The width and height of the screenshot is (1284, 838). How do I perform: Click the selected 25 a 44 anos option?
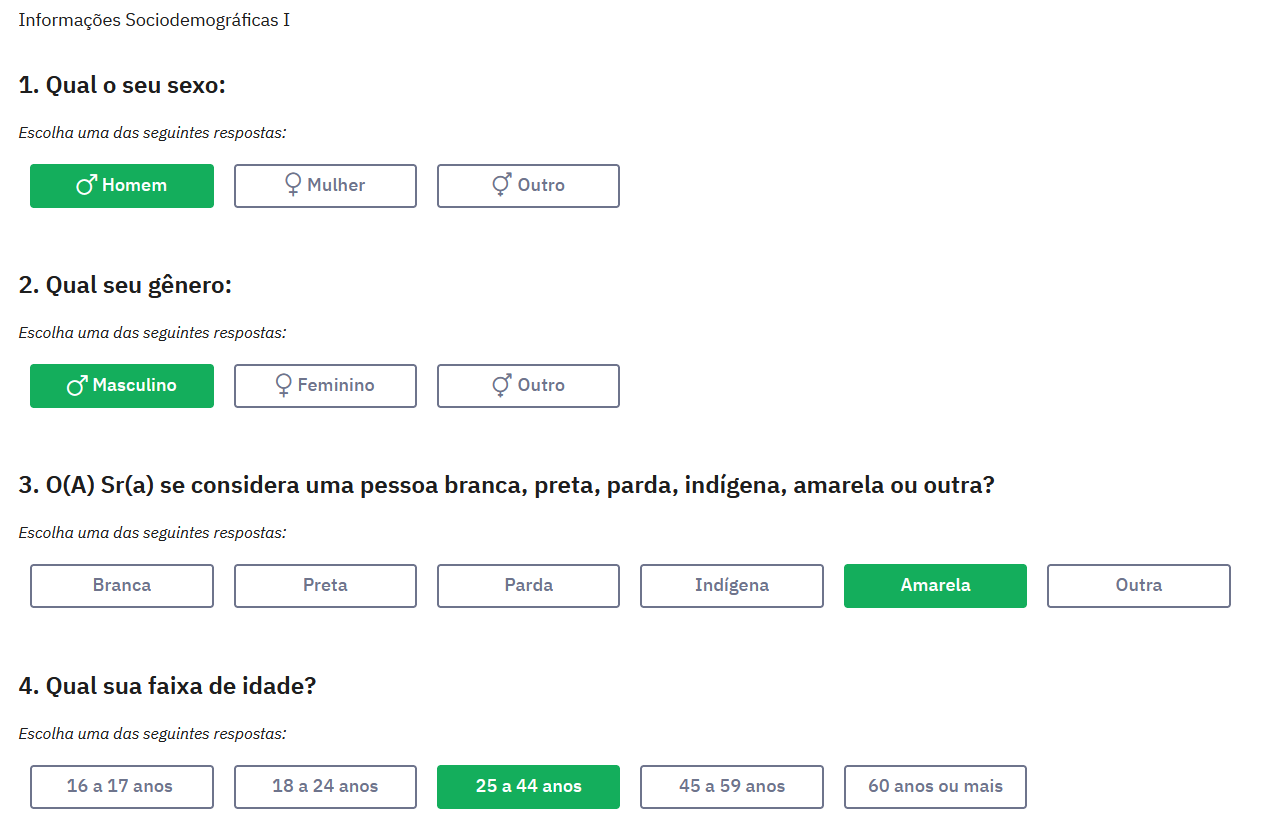528,787
